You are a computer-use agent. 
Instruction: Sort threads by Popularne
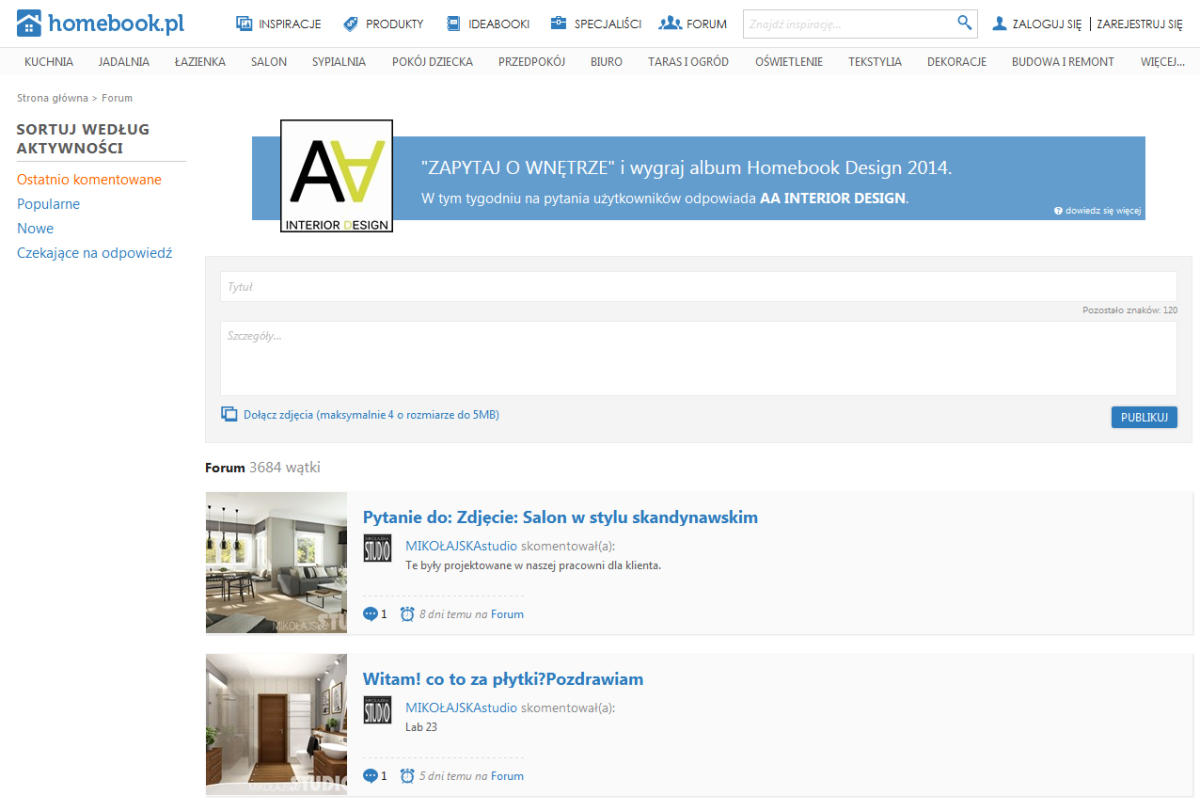pos(48,204)
